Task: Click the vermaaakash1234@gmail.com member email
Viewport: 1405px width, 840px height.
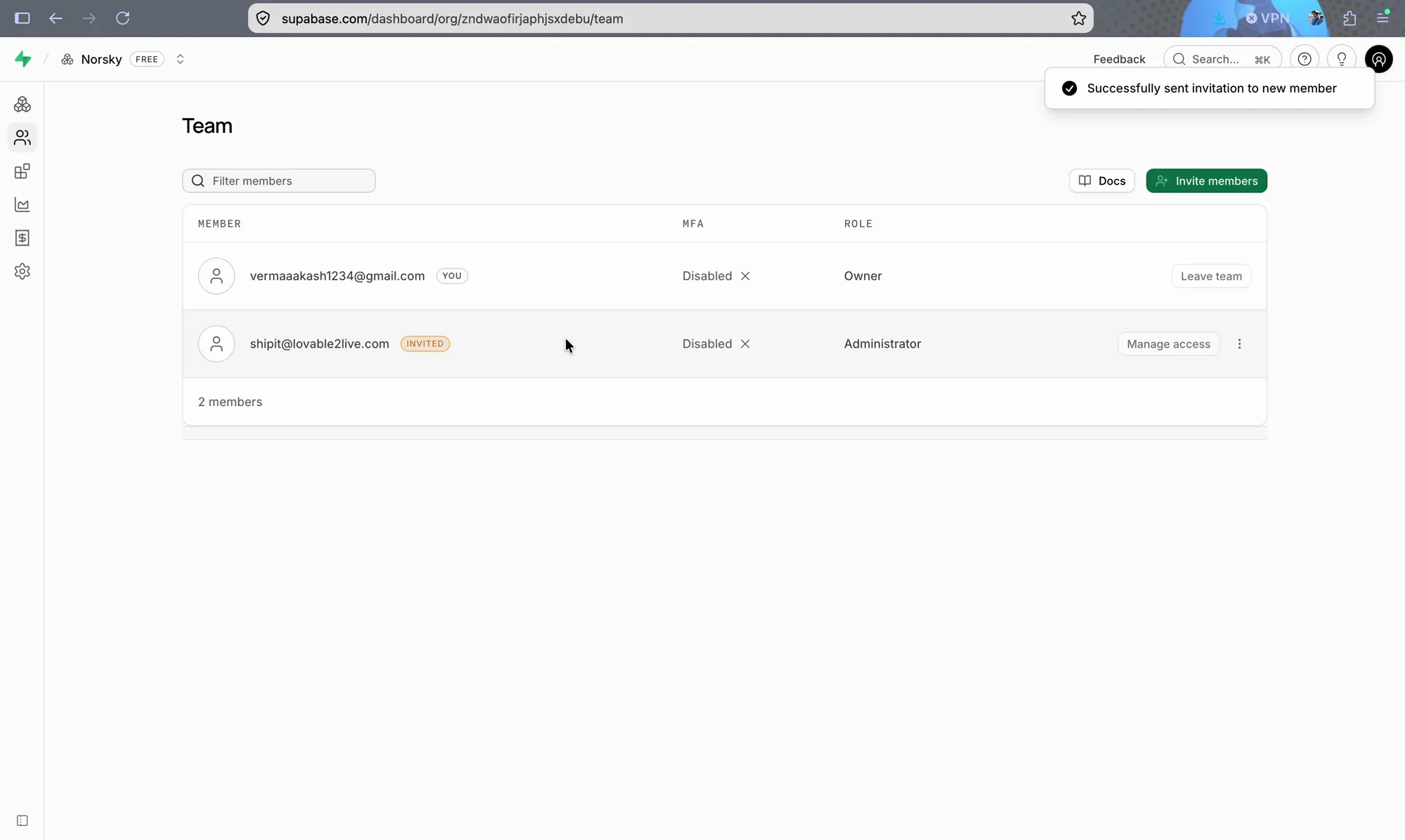Action: 337,276
